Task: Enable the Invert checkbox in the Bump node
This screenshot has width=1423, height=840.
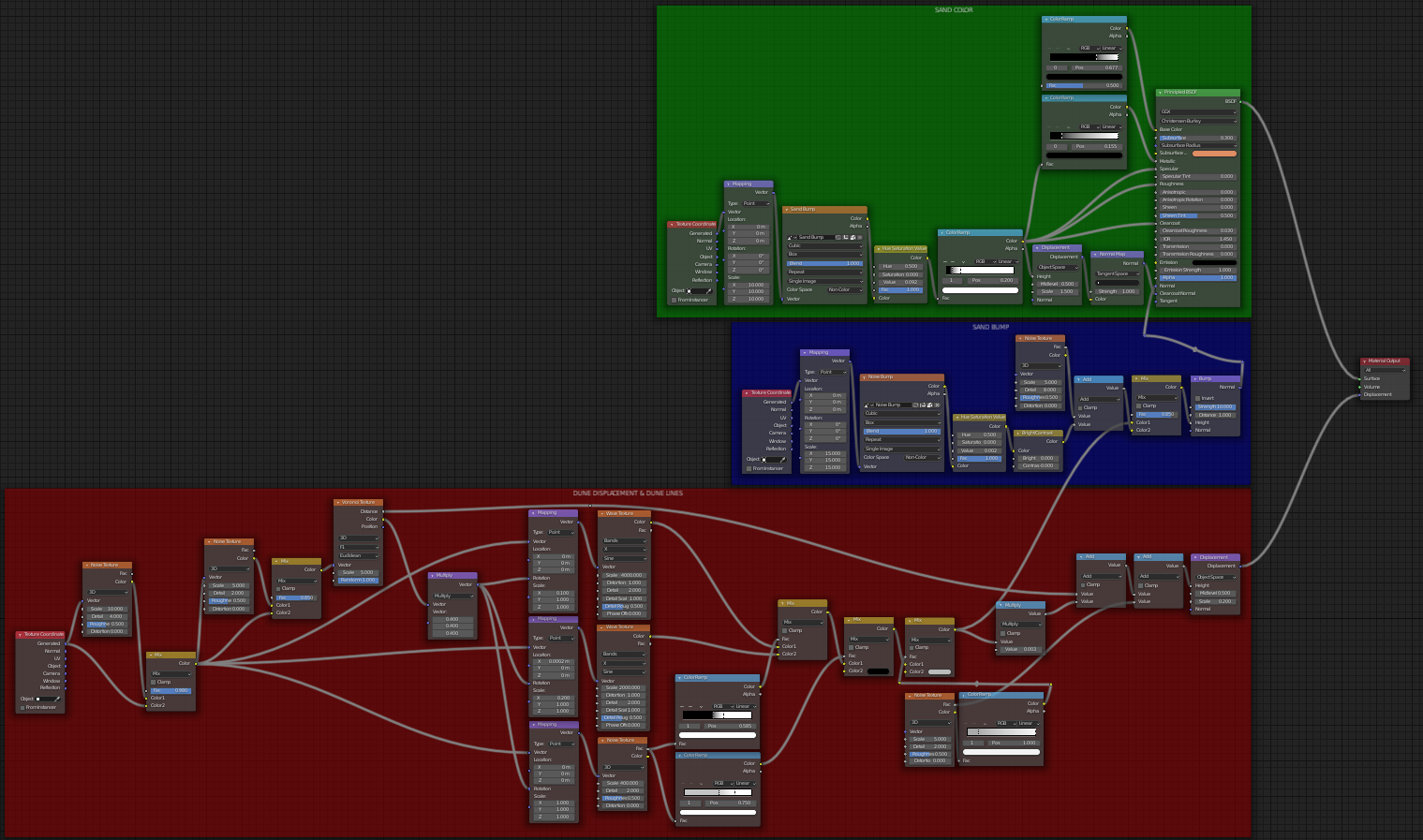Action: [x=1198, y=398]
